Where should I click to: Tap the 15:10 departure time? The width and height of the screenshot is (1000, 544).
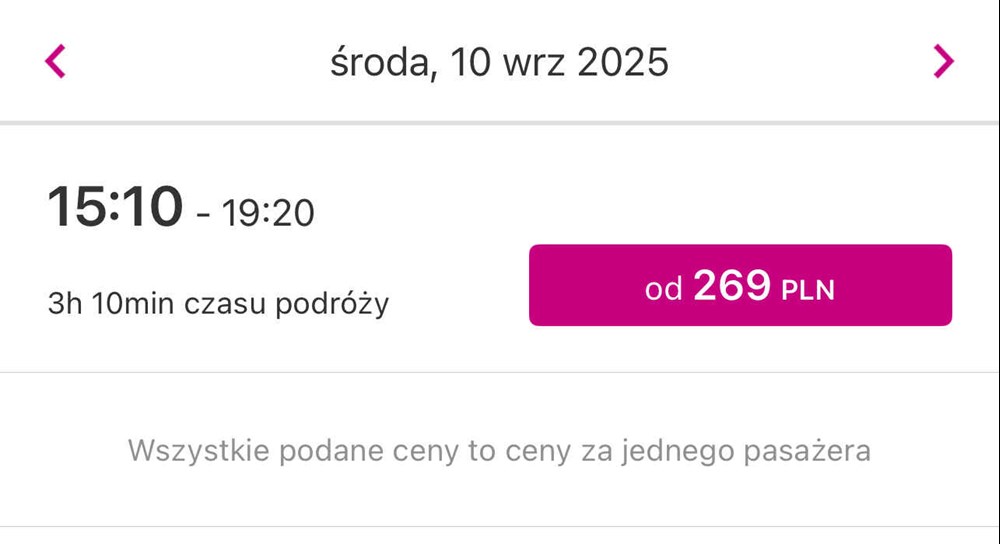coord(115,206)
